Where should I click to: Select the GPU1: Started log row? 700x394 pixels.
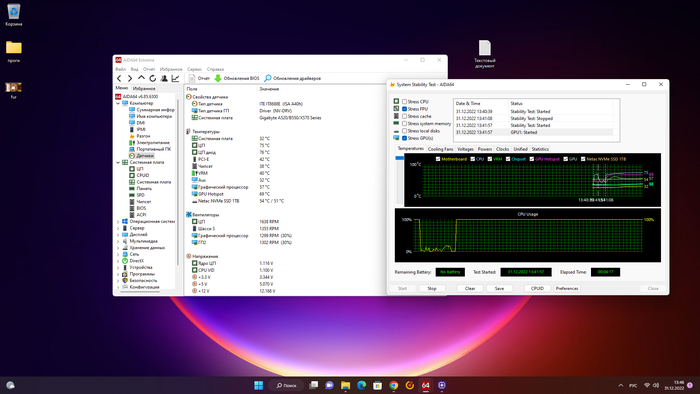click(x=533, y=133)
